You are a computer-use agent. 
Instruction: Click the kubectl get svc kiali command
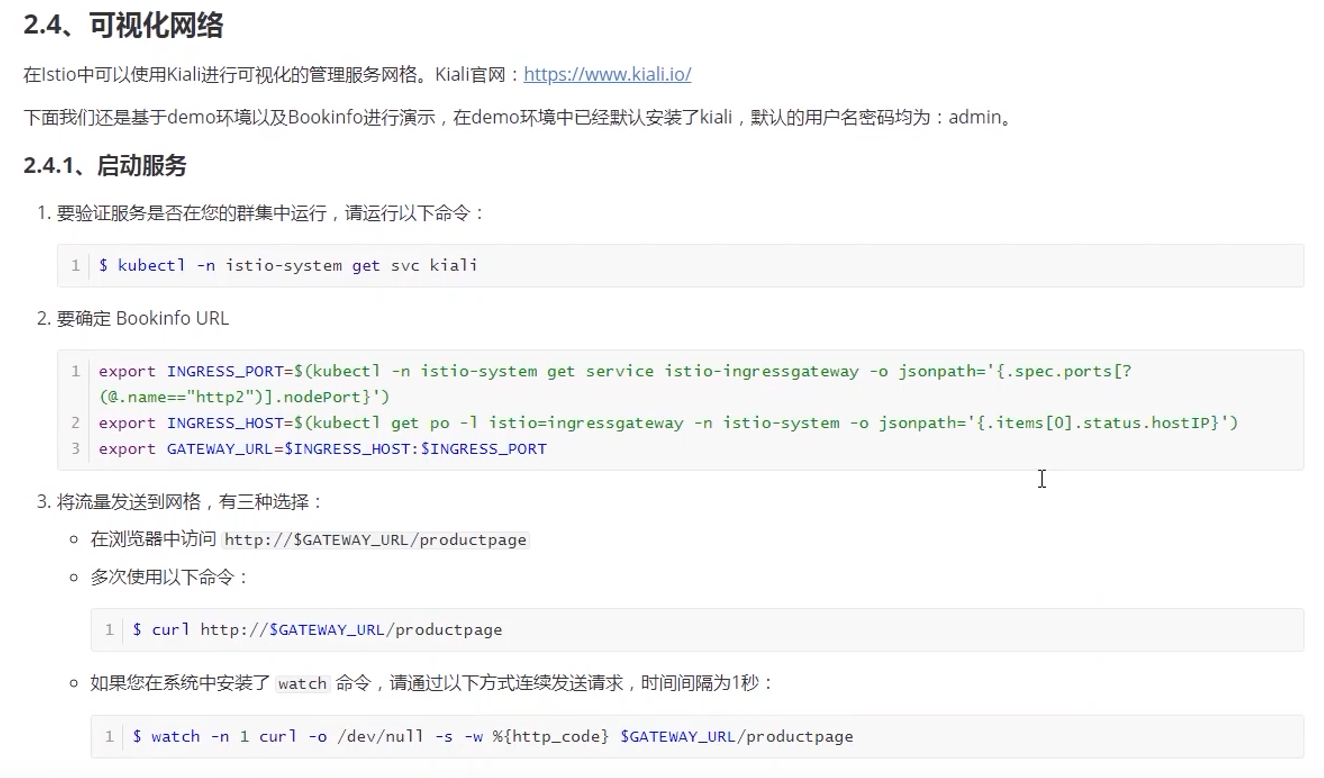(288, 265)
